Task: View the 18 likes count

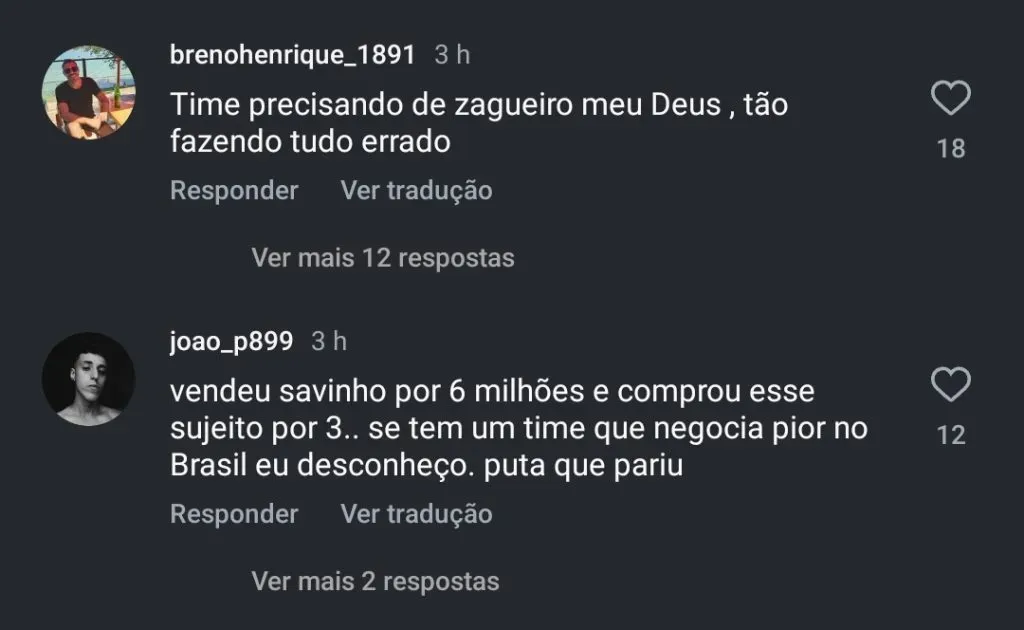Action: coord(951,149)
